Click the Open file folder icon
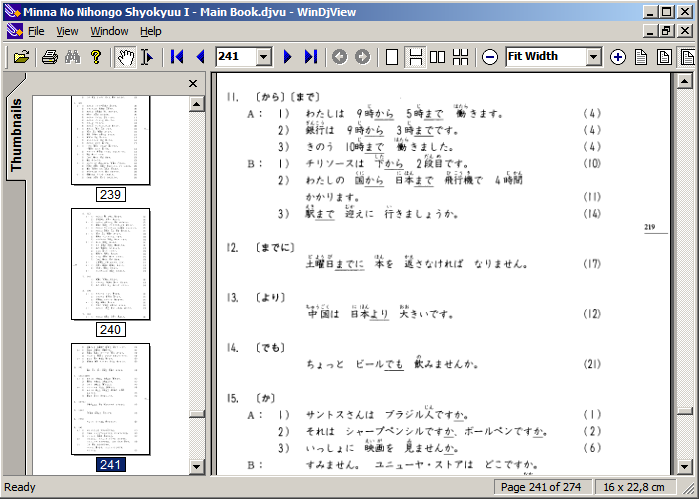The height and width of the screenshot is (500, 700). [x=21, y=57]
